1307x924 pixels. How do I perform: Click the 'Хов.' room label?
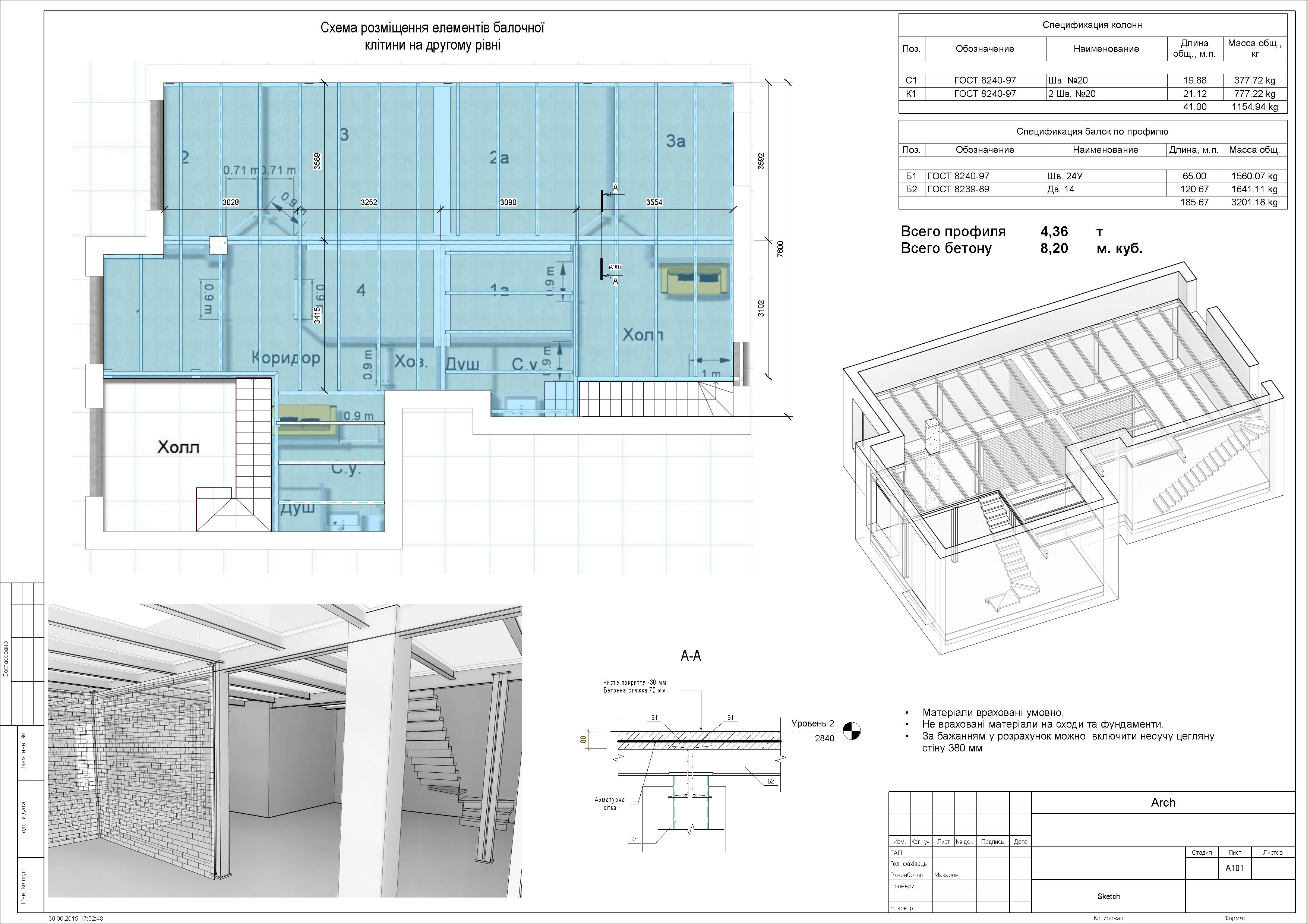click(411, 362)
